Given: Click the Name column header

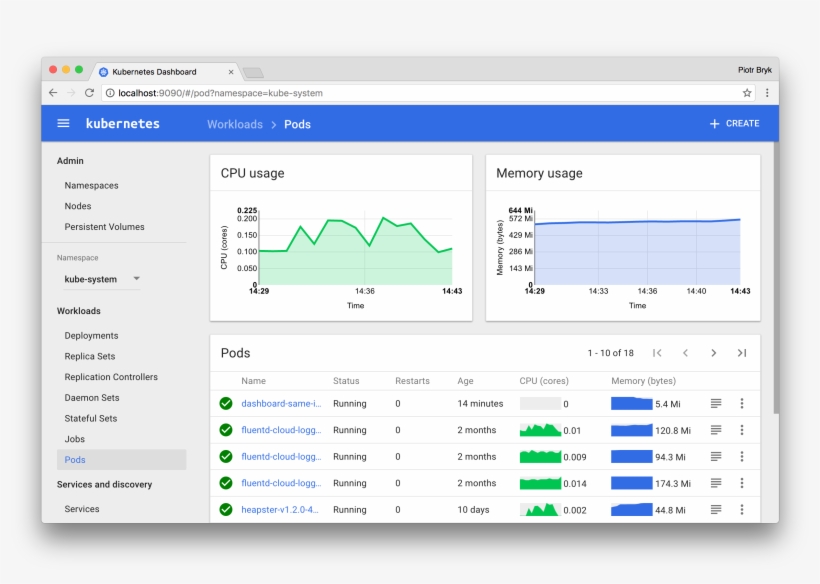Looking at the screenshot, I should click(x=254, y=381).
